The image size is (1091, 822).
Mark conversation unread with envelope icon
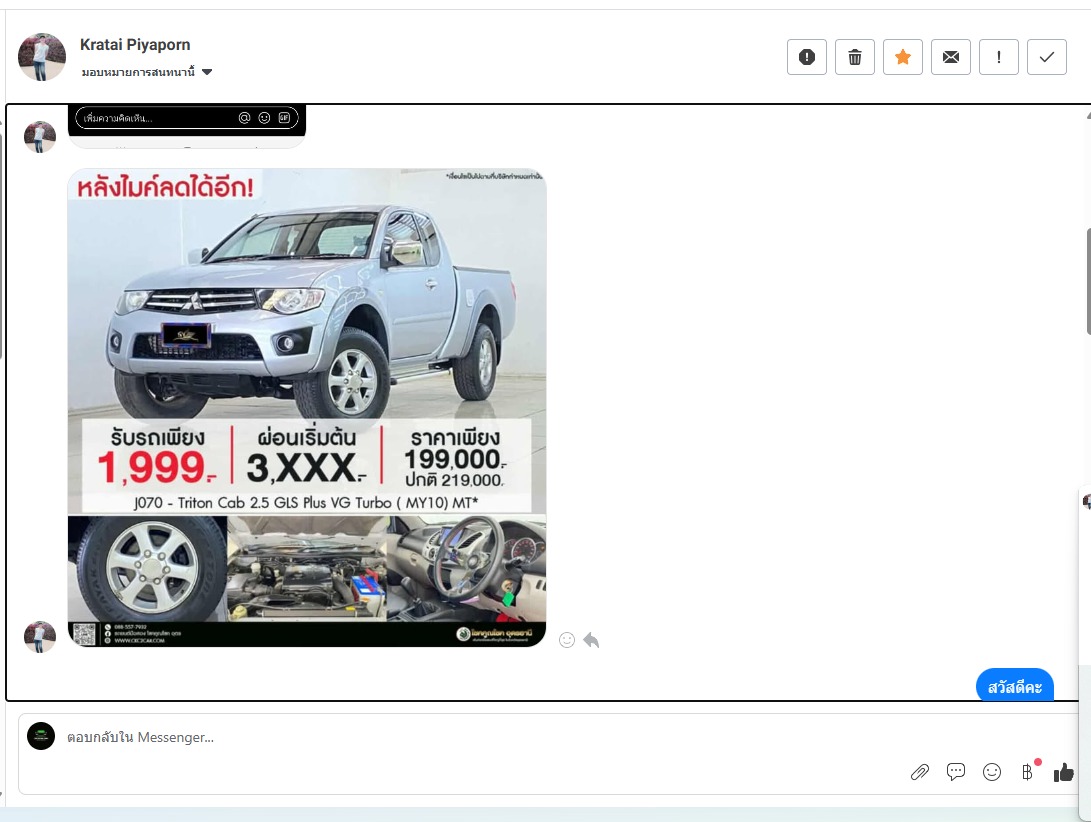click(950, 57)
